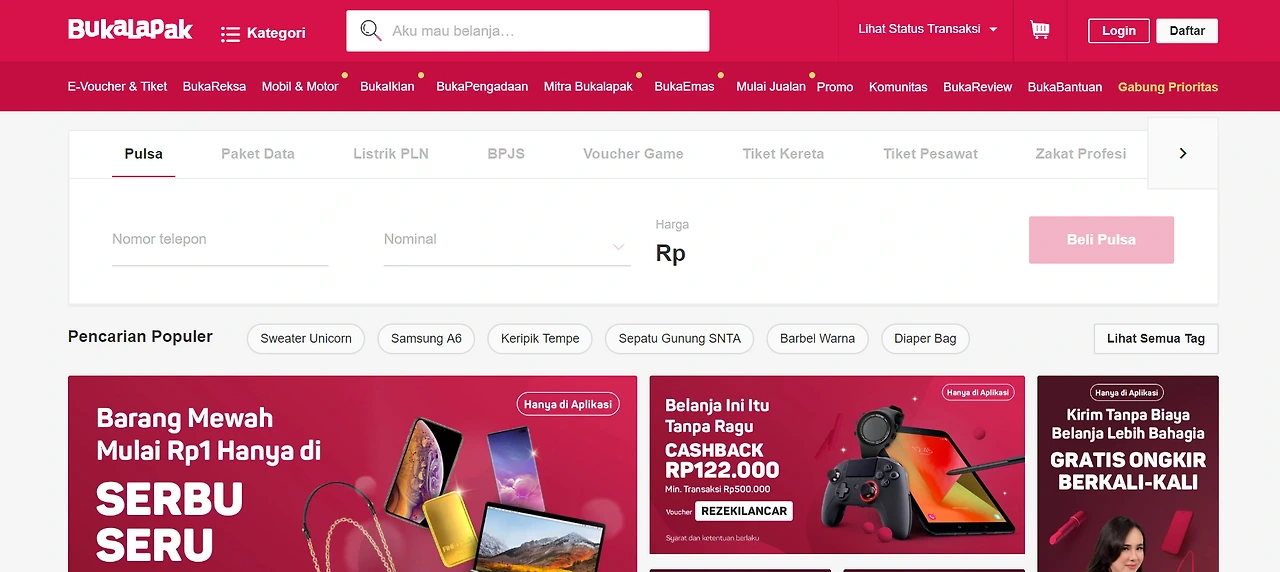
Task: Click the Daftar button
Action: [1187, 31]
